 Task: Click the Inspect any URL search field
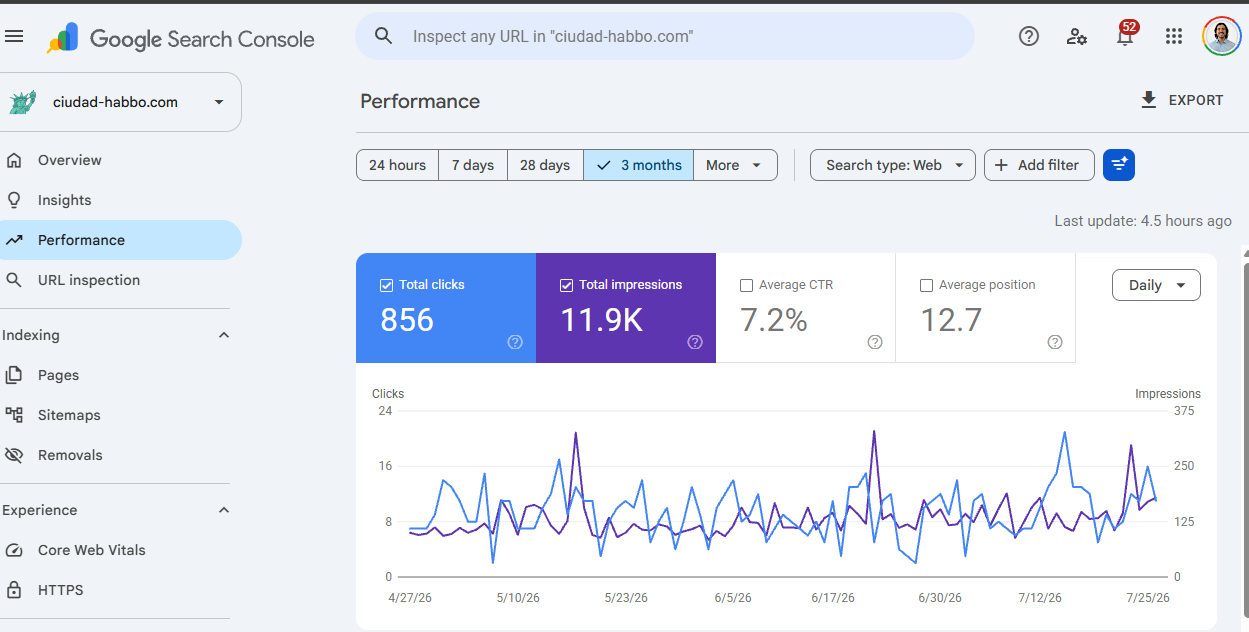[665, 36]
